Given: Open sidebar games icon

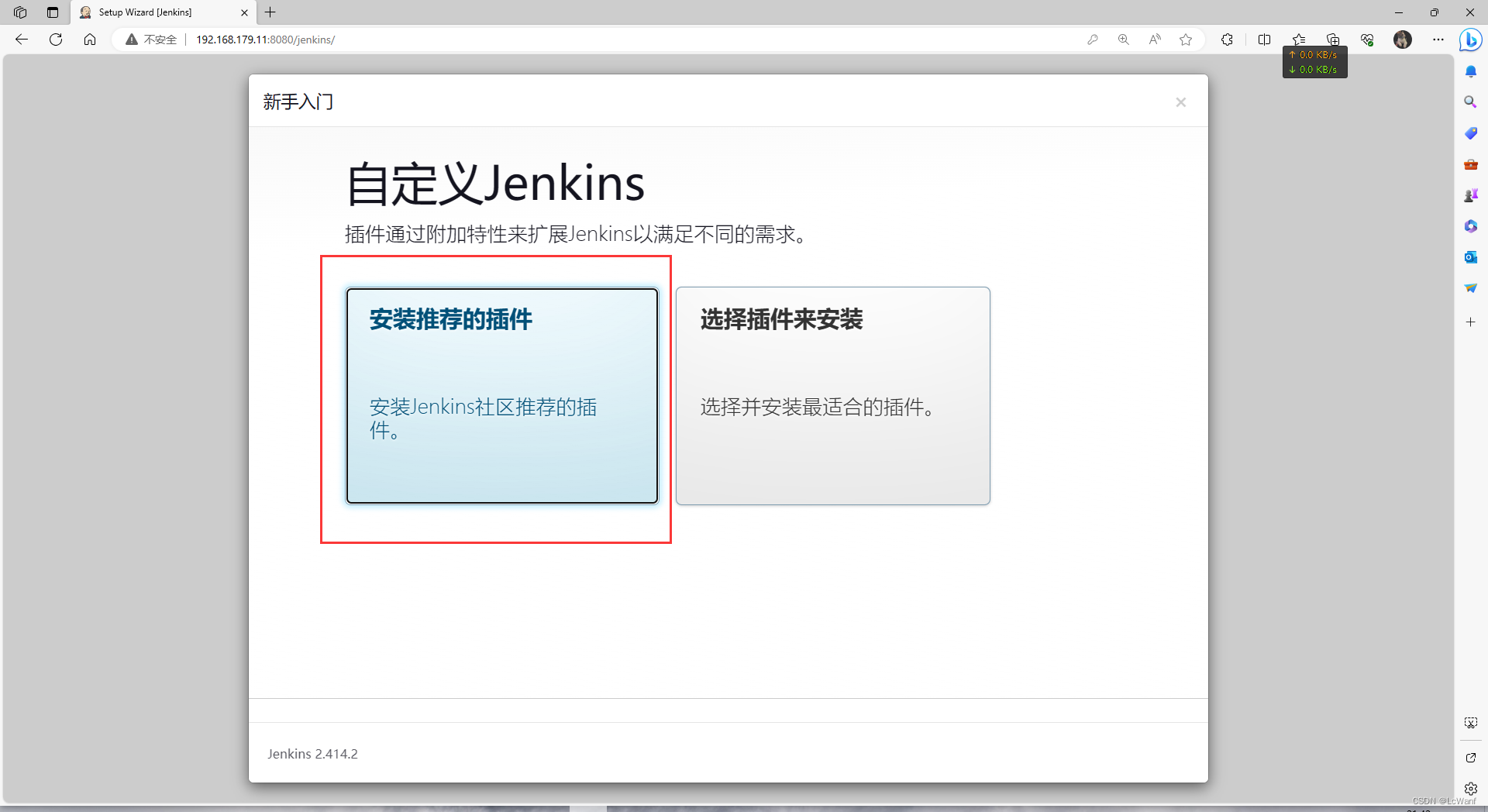Looking at the screenshot, I should 1471,195.
